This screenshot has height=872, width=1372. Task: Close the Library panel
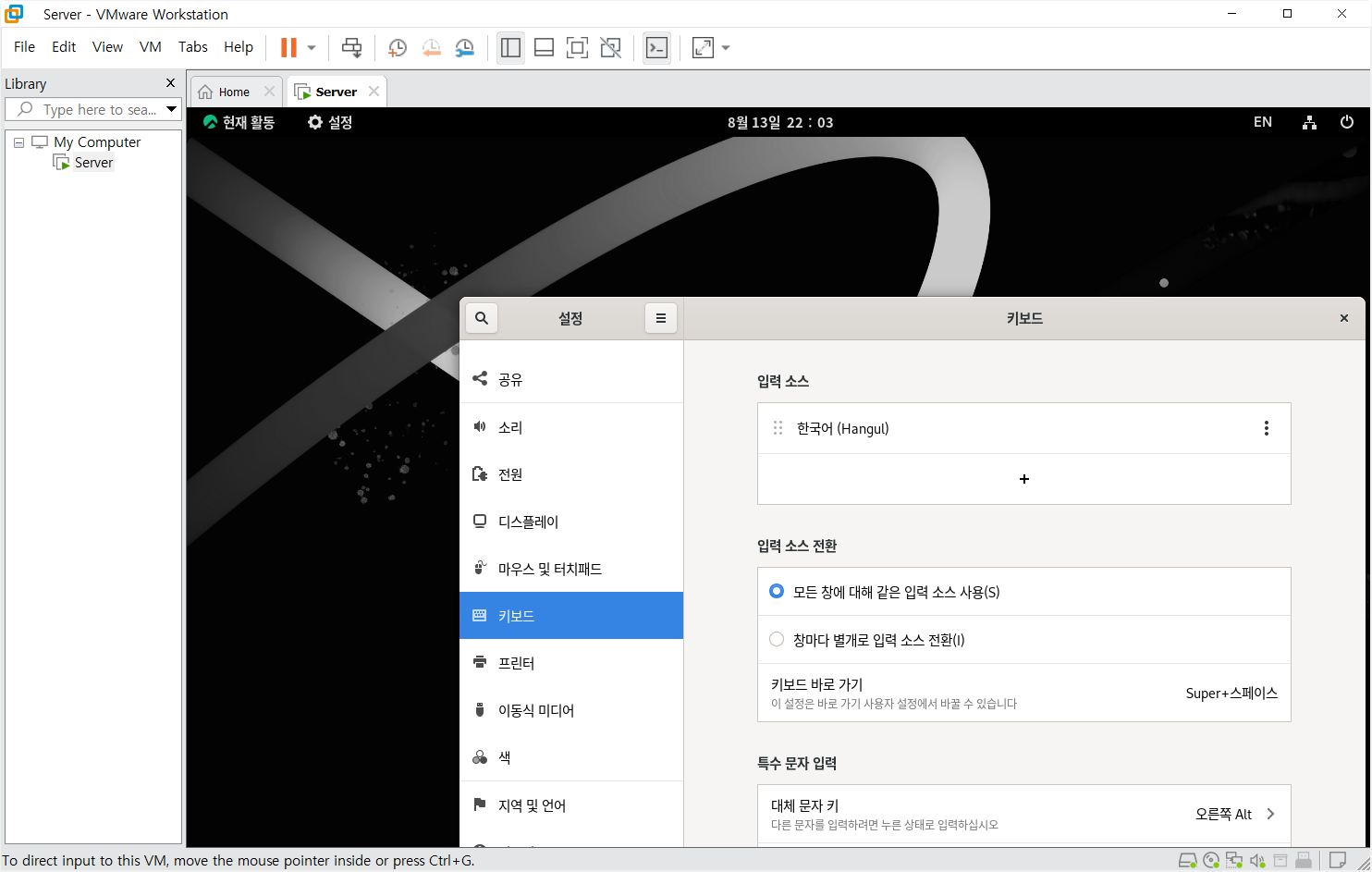pyautogui.click(x=170, y=82)
